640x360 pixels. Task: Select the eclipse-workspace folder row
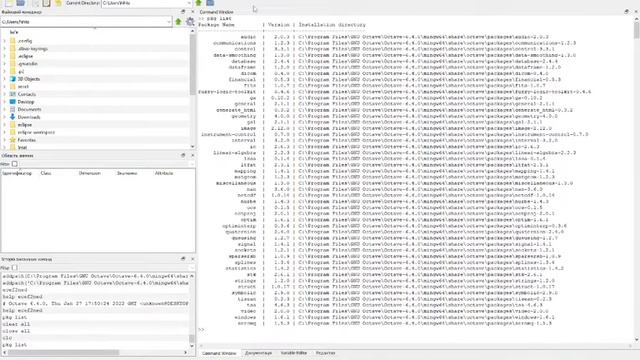point(95,132)
